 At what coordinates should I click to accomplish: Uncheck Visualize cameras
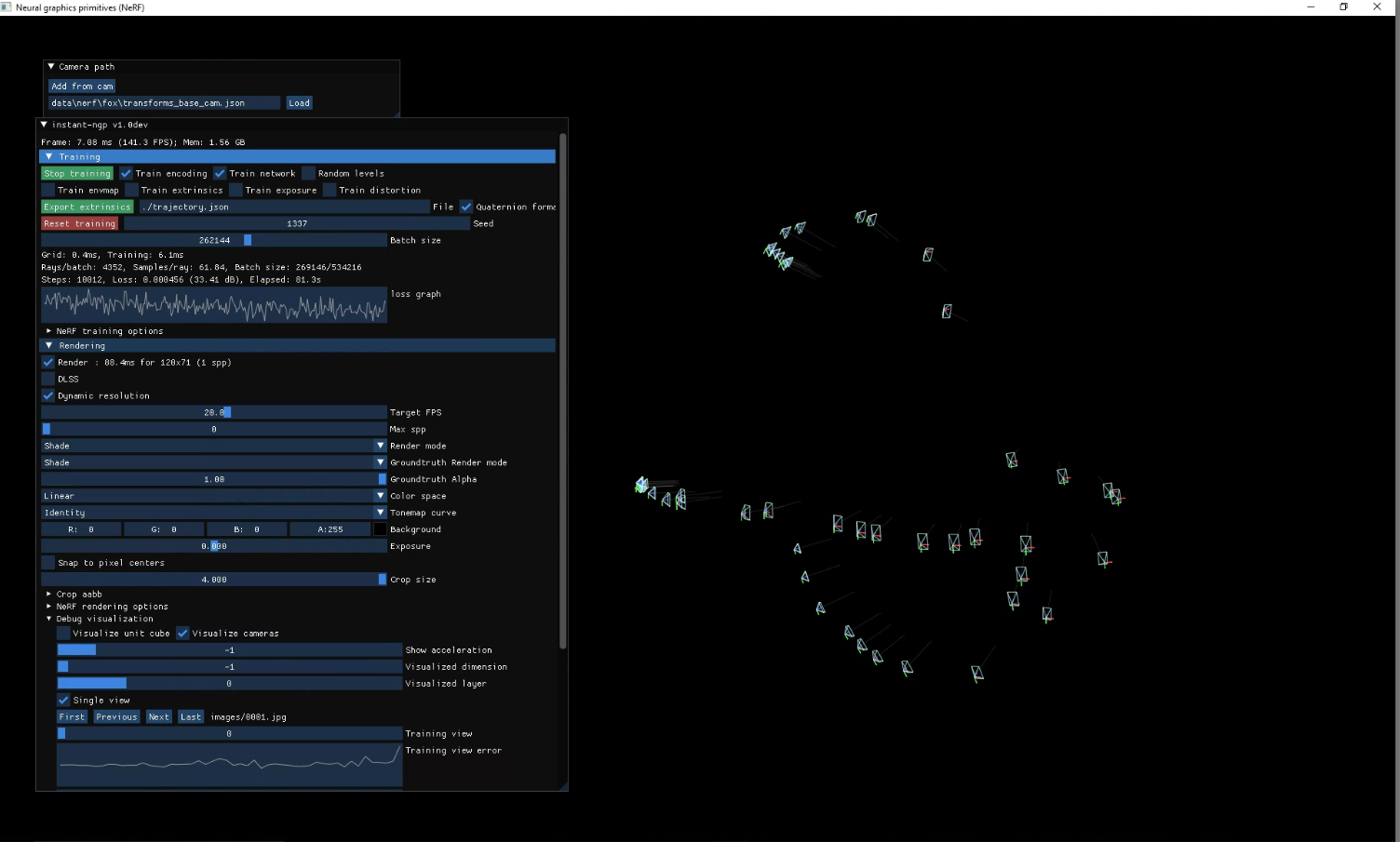point(182,633)
